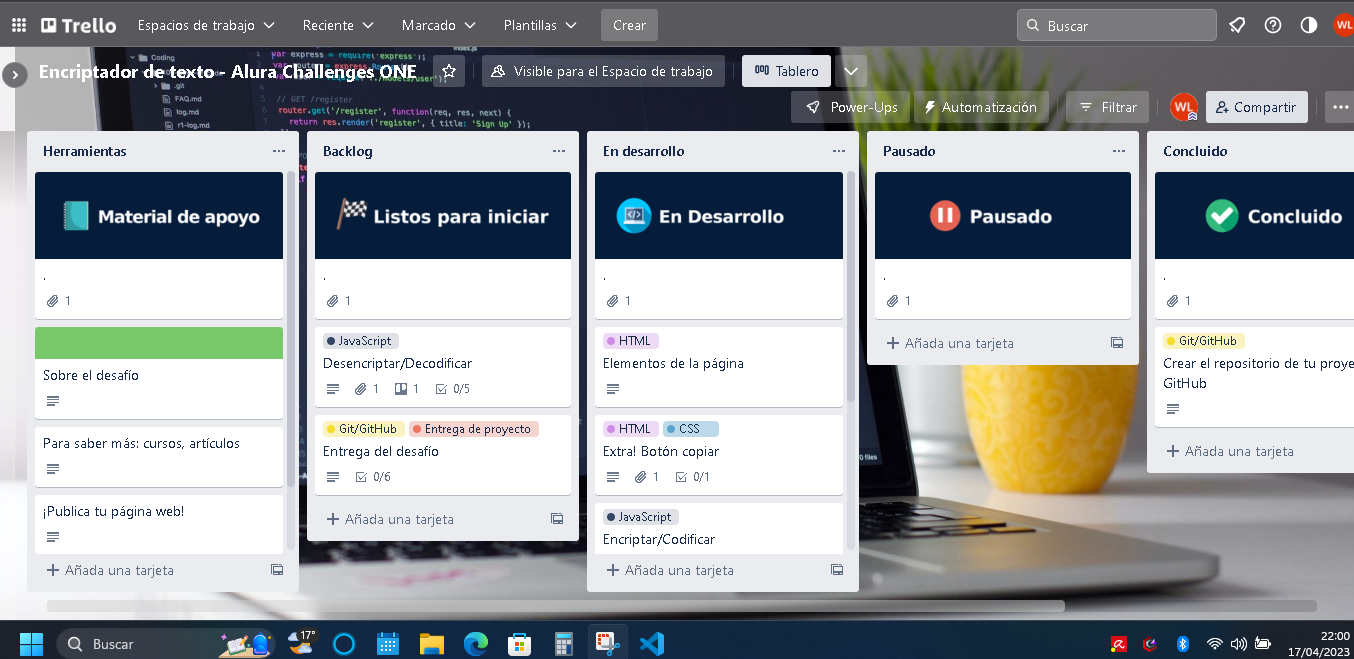Select the Tablero view tab
The image size is (1354, 659).
786,71
